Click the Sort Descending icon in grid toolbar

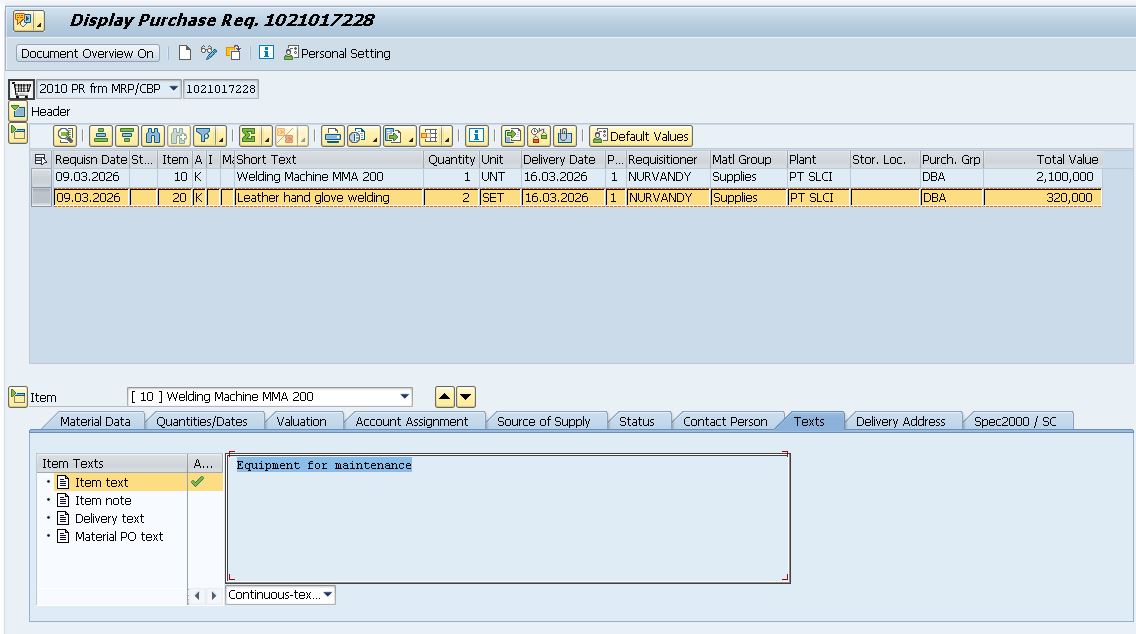tap(126, 136)
